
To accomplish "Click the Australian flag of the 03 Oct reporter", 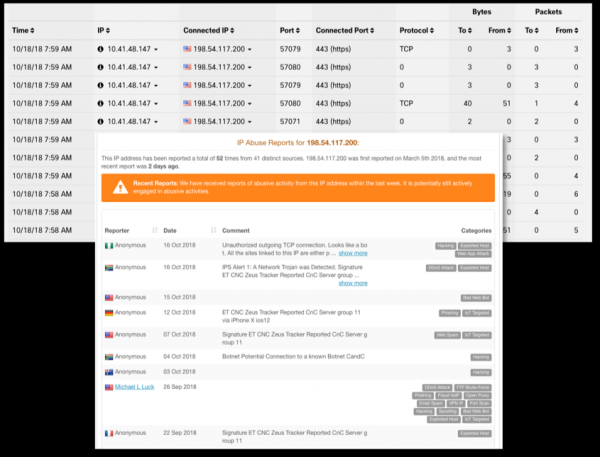I will (x=109, y=370).
